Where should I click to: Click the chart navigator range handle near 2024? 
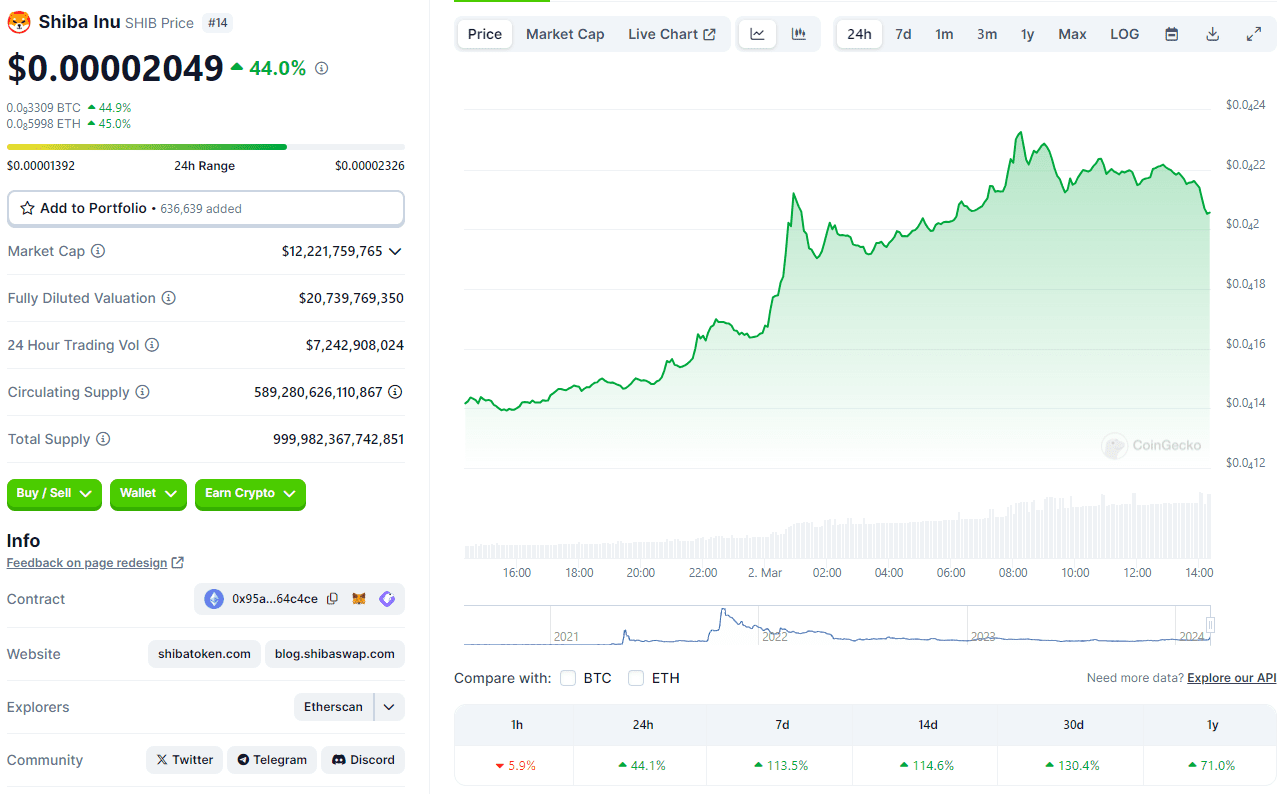[1210, 625]
